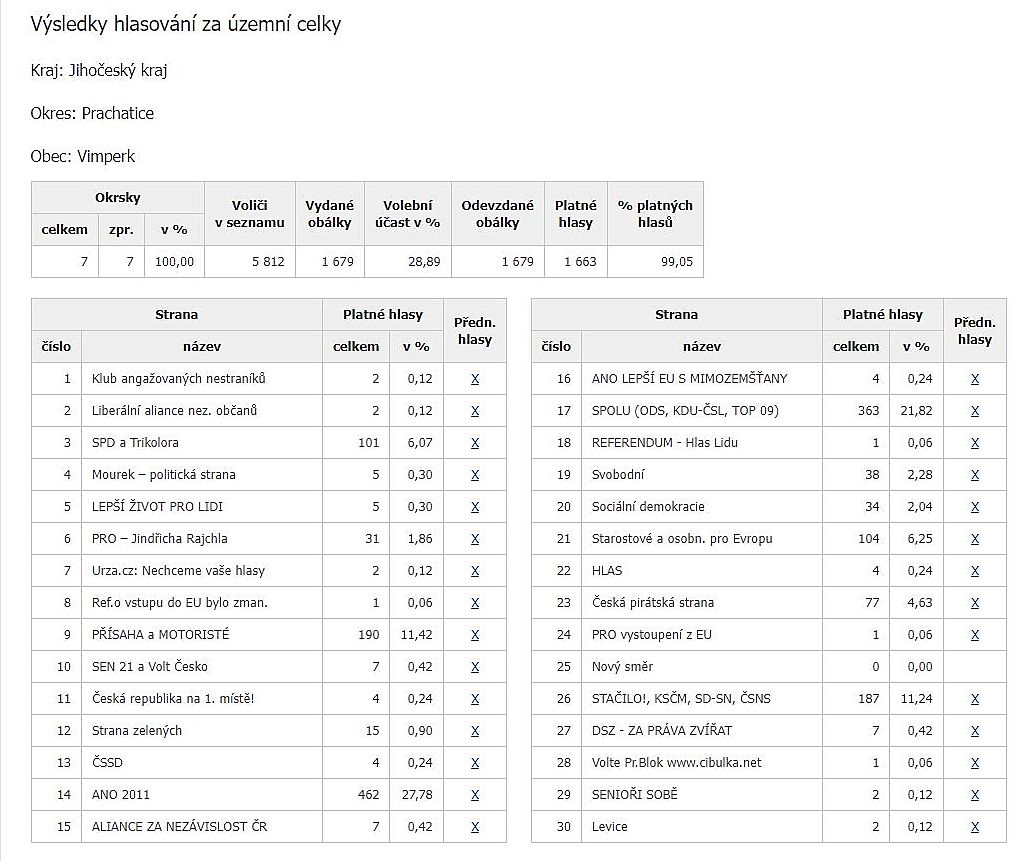Open preferential votes for Levice
Screen dimensions: 1033x861
(x=975, y=827)
